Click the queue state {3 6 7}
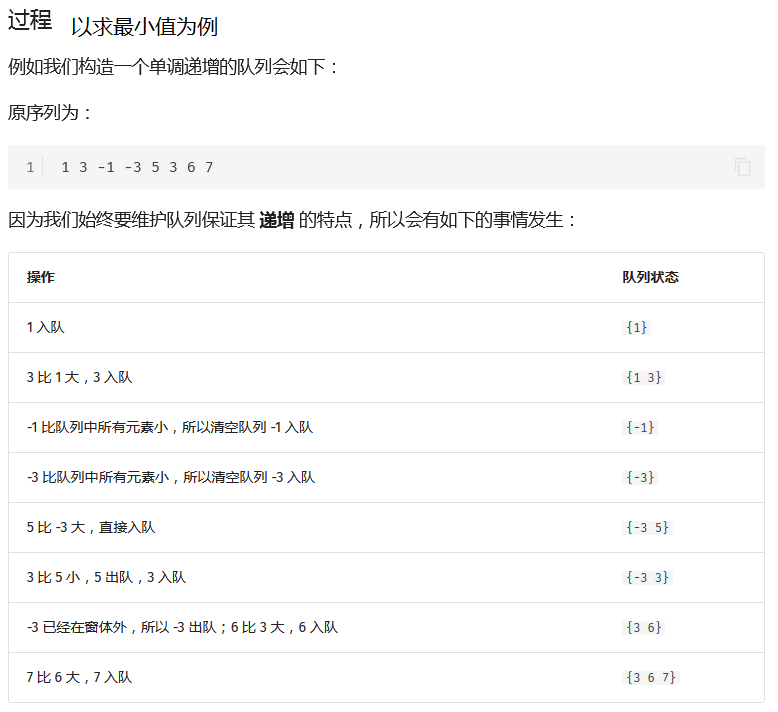 651,677
